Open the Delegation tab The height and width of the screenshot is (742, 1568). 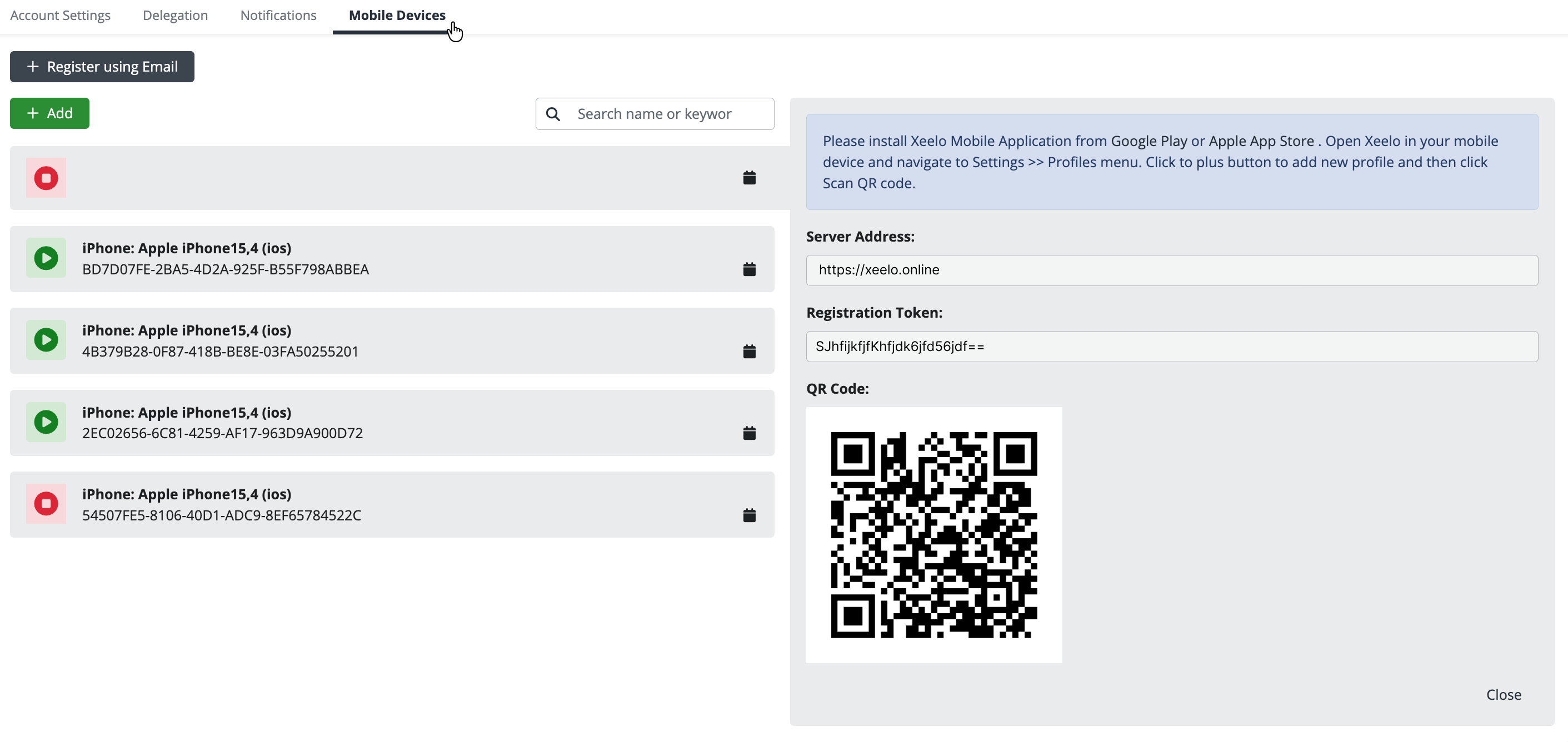click(x=176, y=15)
